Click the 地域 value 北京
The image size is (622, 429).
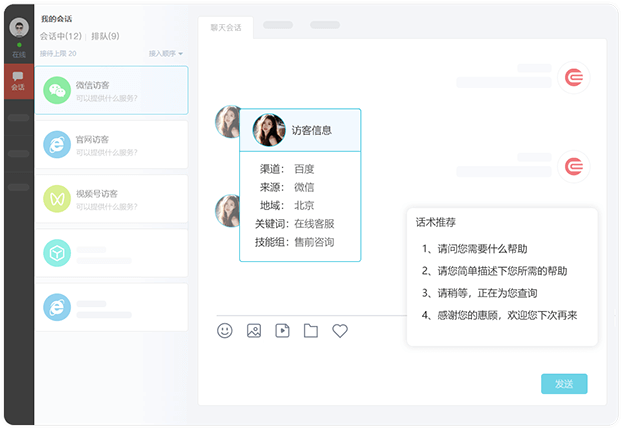(x=304, y=205)
